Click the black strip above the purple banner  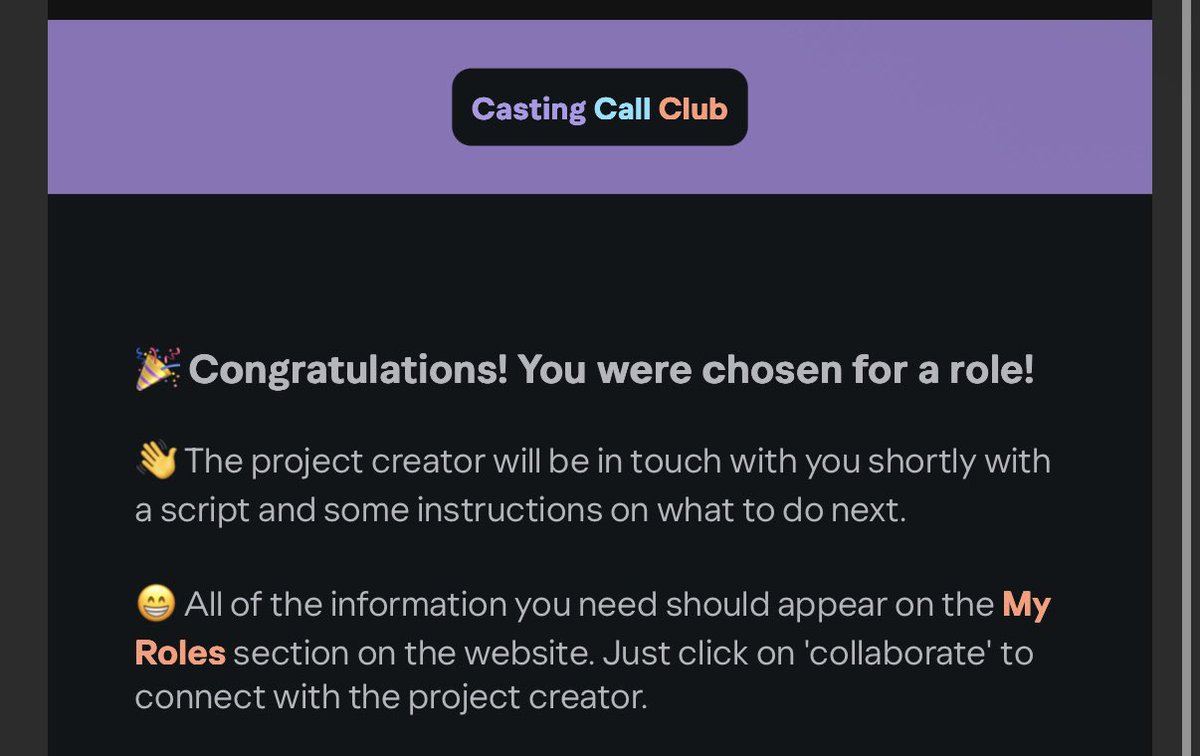pos(600,9)
